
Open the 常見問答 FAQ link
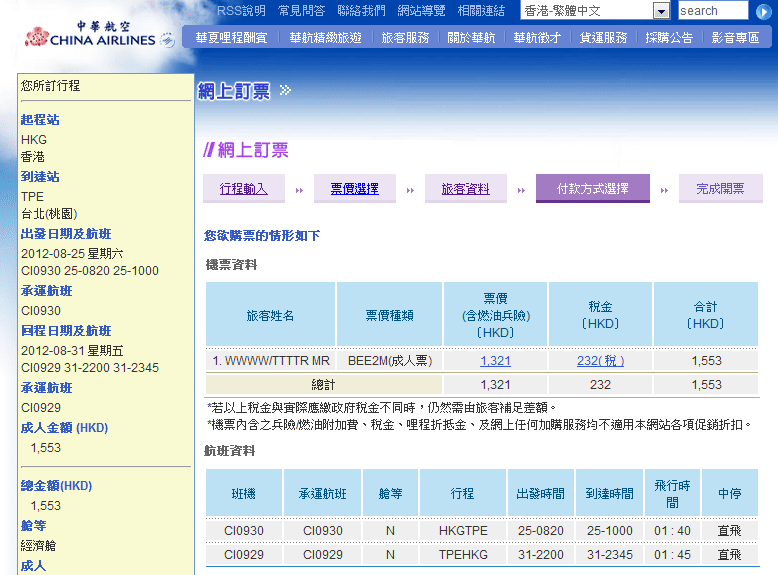pyautogui.click(x=301, y=11)
